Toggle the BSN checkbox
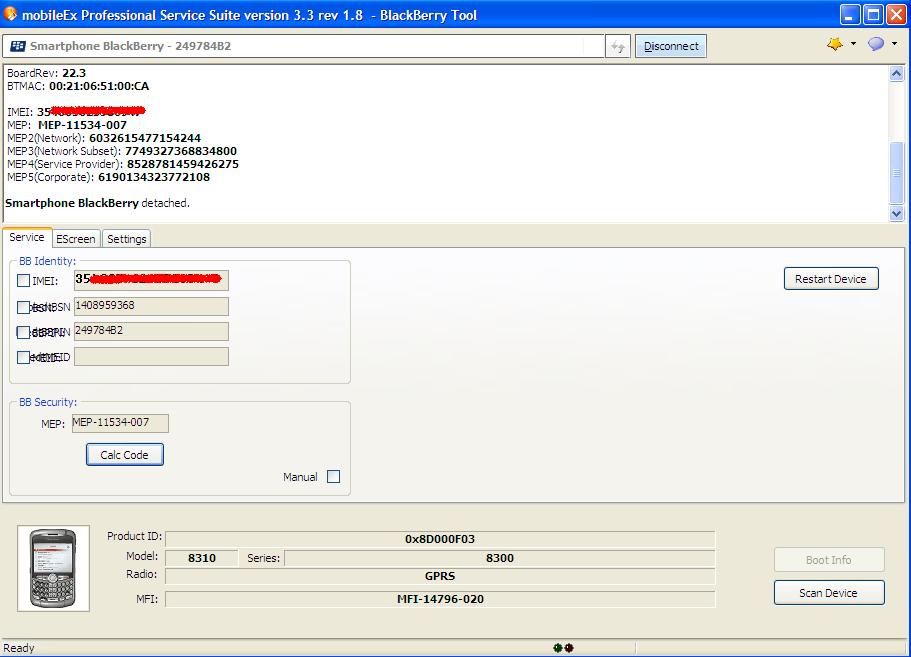The height and width of the screenshot is (657, 911). [x=23, y=307]
